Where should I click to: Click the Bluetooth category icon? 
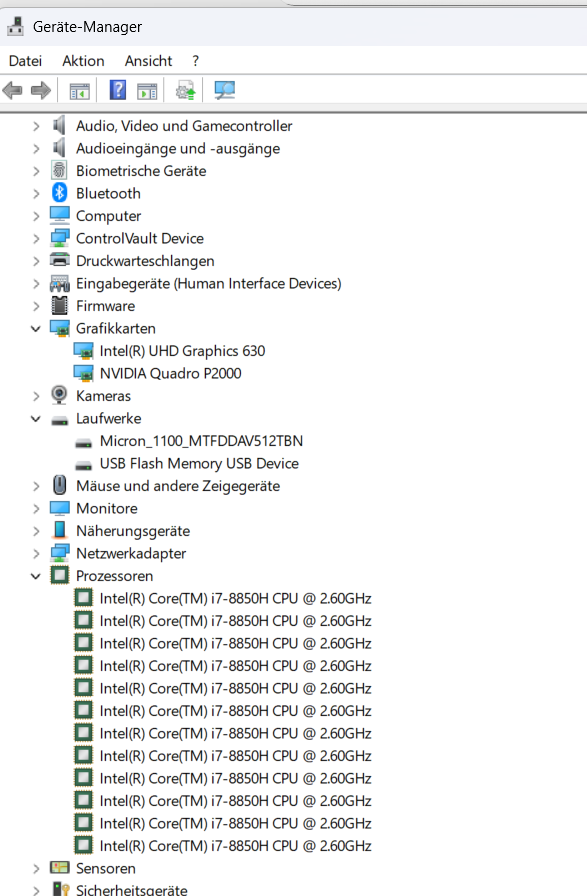[59, 193]
